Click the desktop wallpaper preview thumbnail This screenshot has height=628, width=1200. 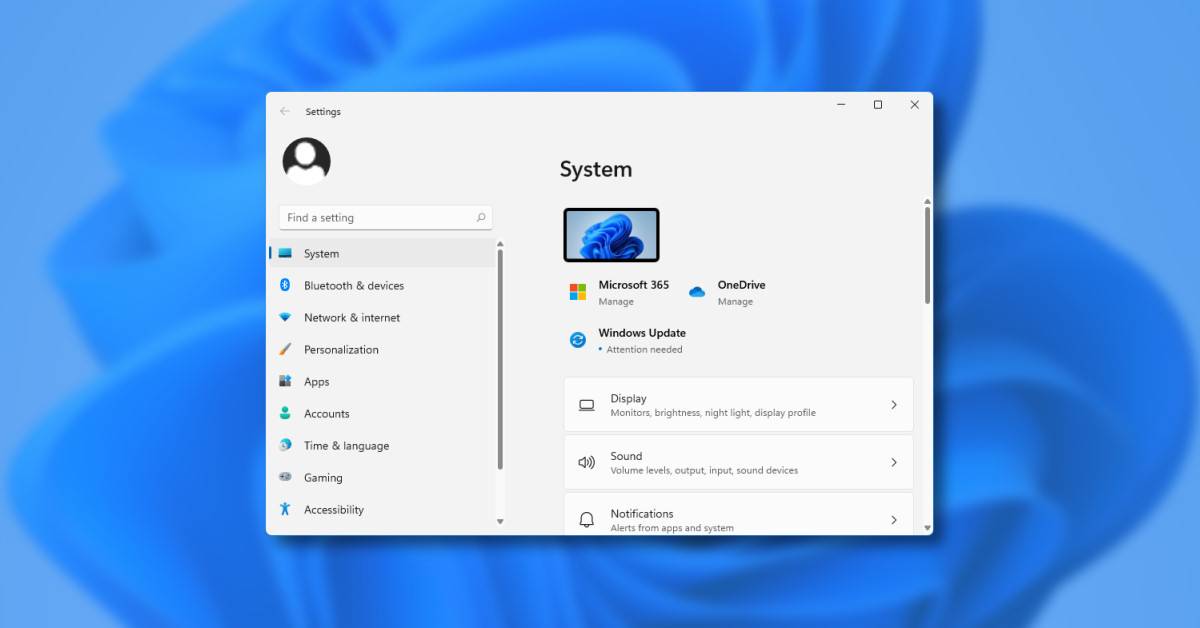pos(611,235)
